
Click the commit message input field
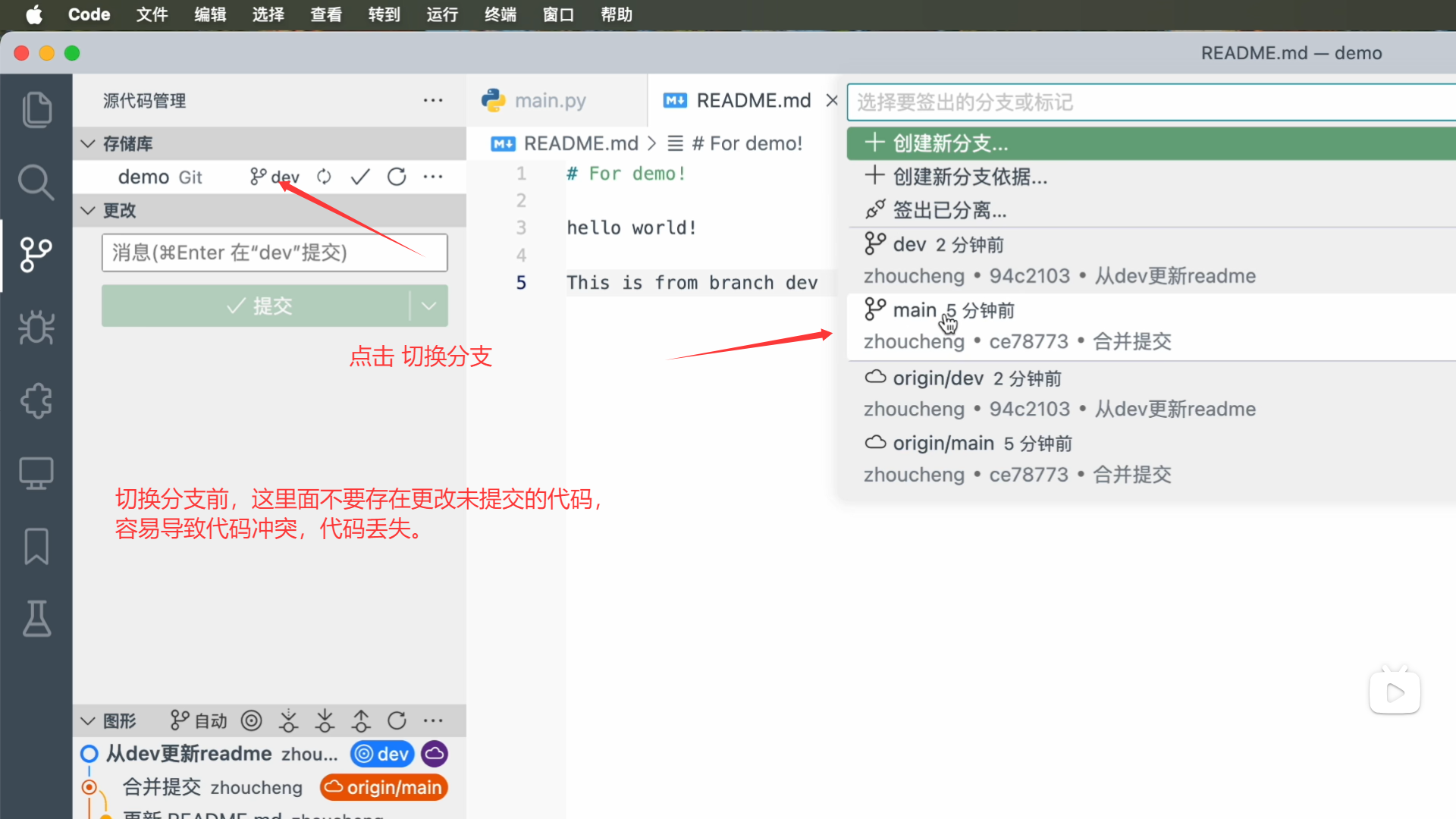tap(274, 253)
